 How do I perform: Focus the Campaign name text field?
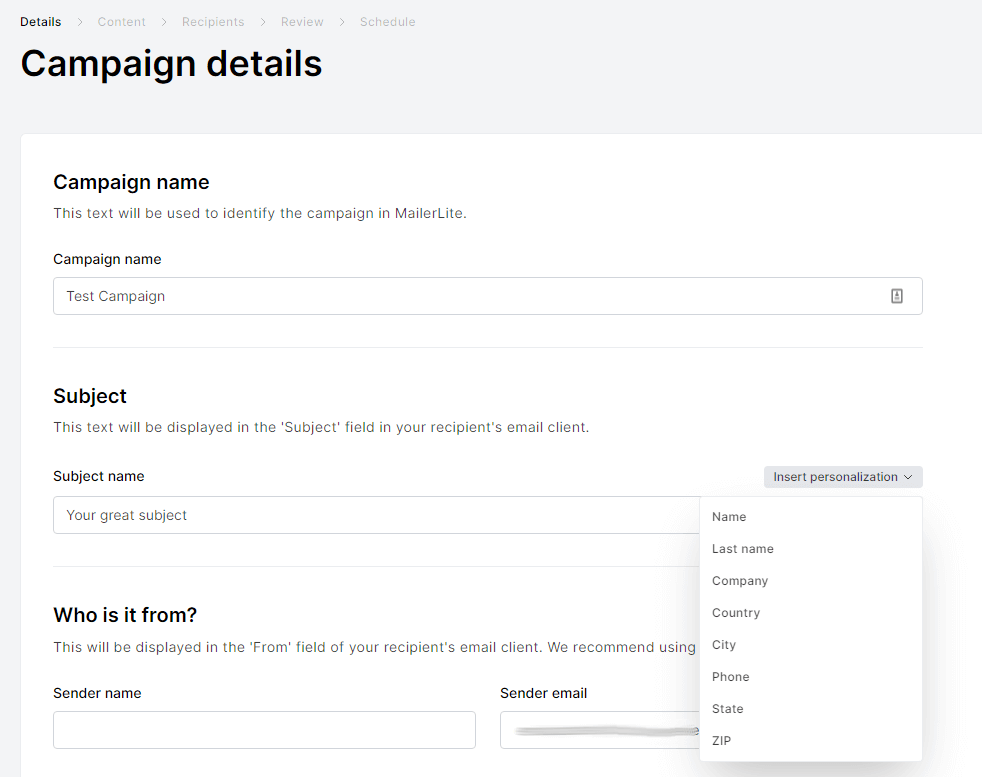click(x=460, y=296)
